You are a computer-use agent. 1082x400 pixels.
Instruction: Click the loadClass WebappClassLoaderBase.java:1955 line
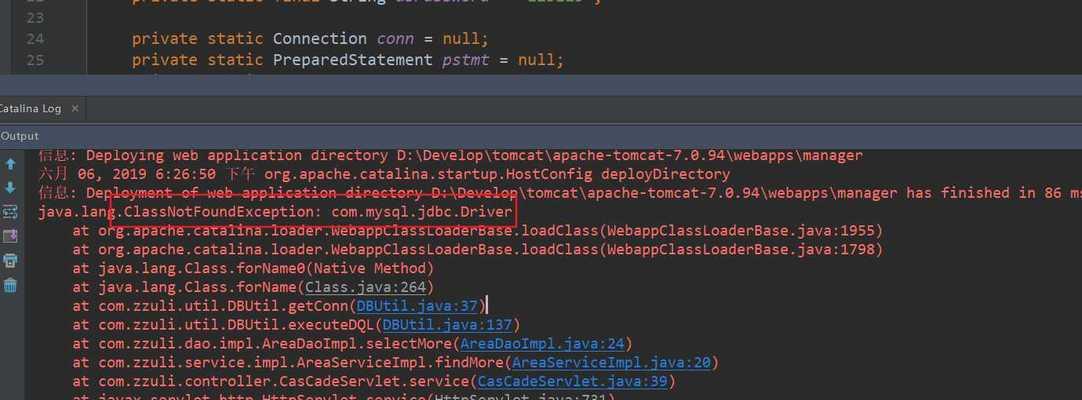pyautogui.click(x=478, y=230)
